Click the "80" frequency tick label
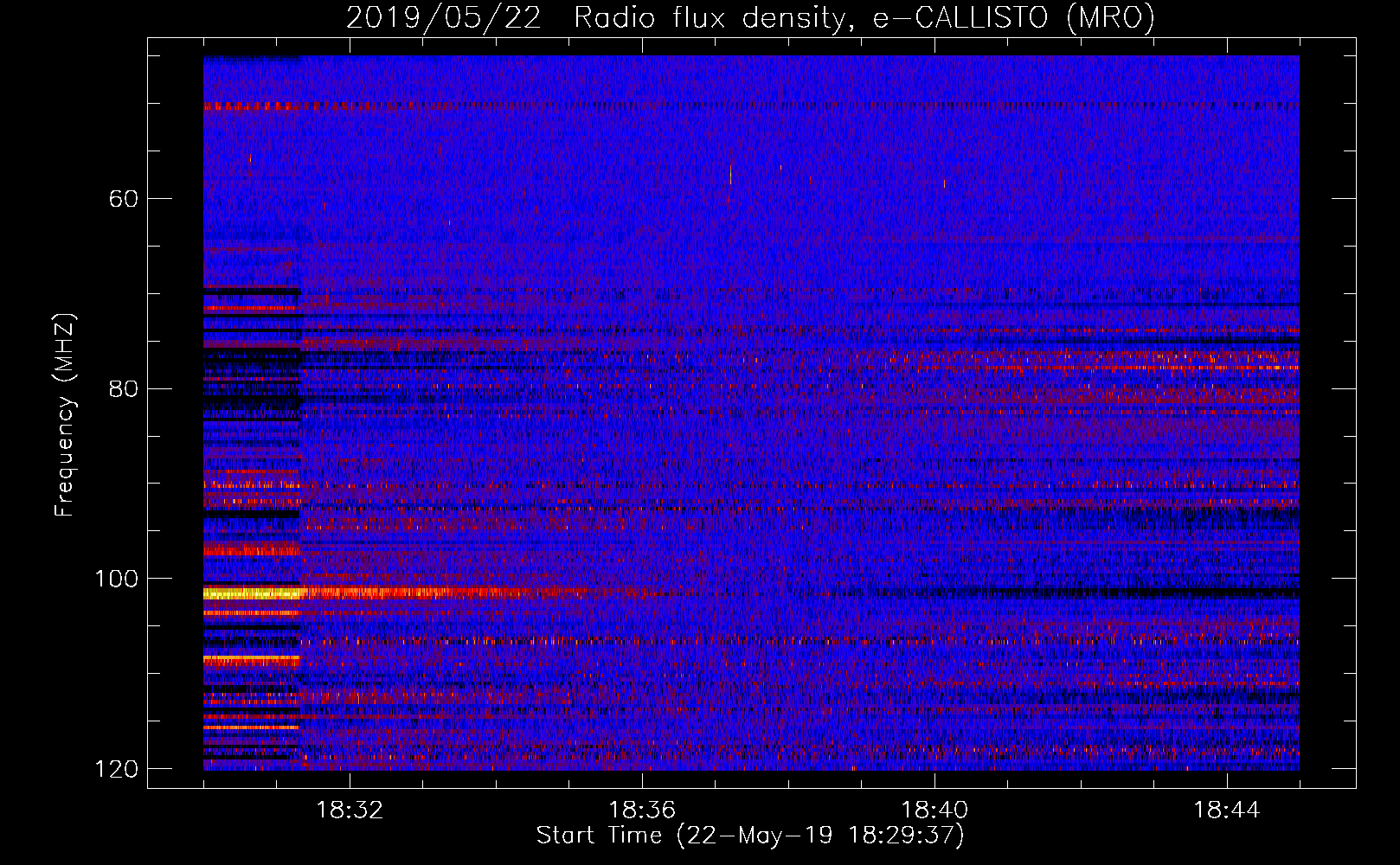This screenshot has width=1400, height=865. [x=124, y=388]
